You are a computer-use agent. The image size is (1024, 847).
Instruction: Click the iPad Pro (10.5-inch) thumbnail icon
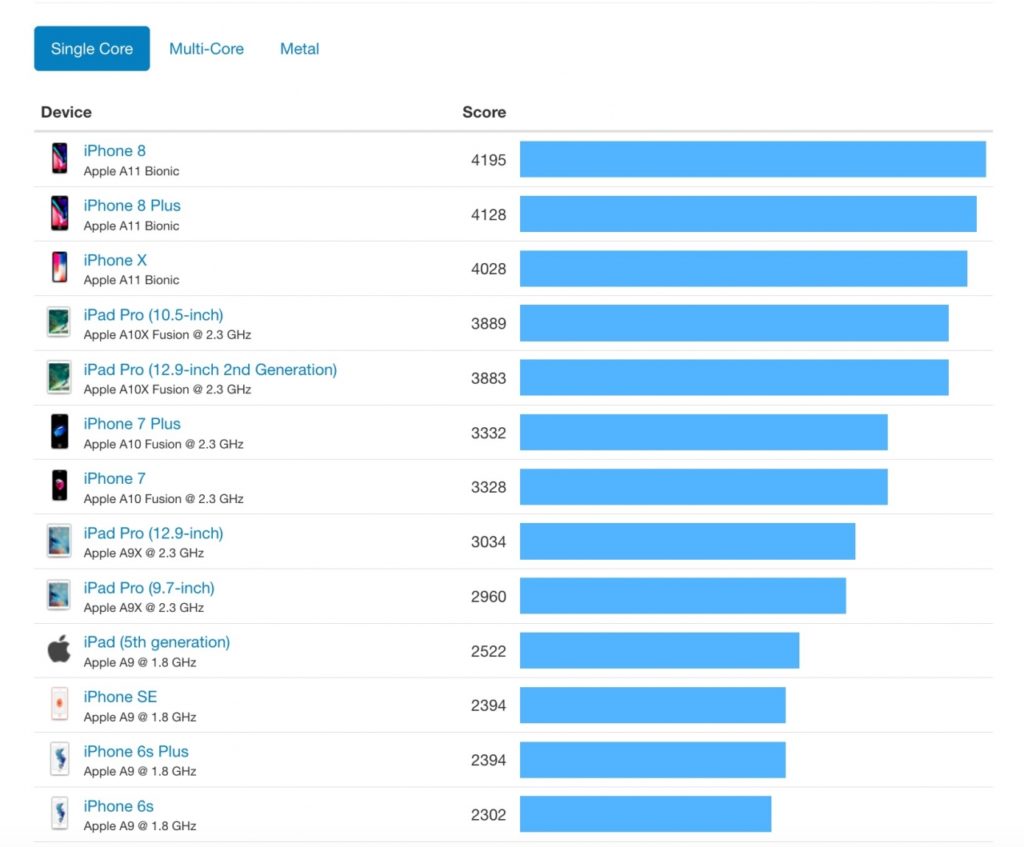point(59,323)
